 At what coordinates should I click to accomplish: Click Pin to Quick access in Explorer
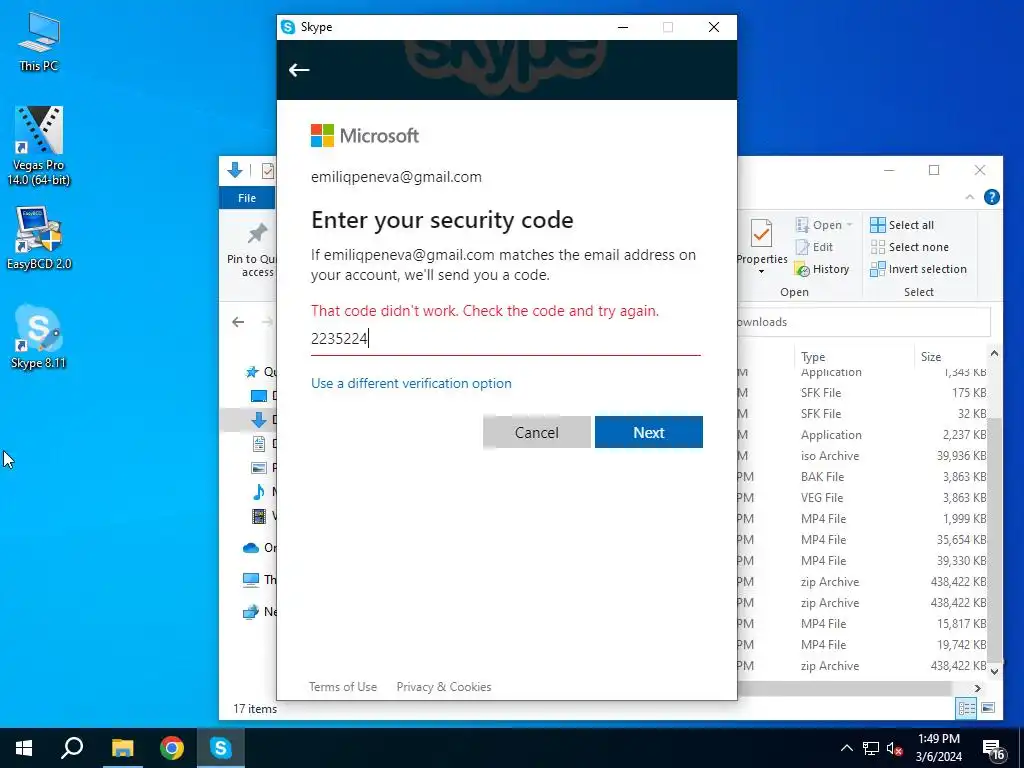252,251
